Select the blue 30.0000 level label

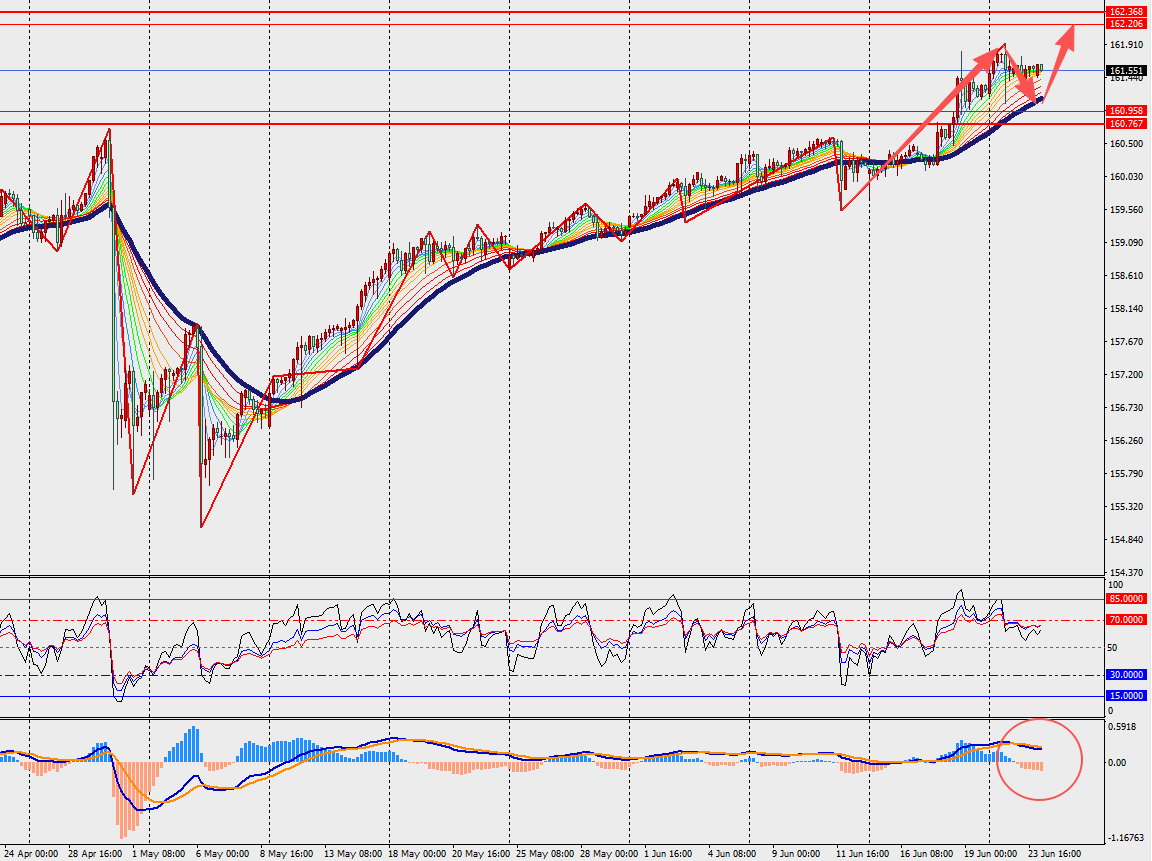point(1126,675)
